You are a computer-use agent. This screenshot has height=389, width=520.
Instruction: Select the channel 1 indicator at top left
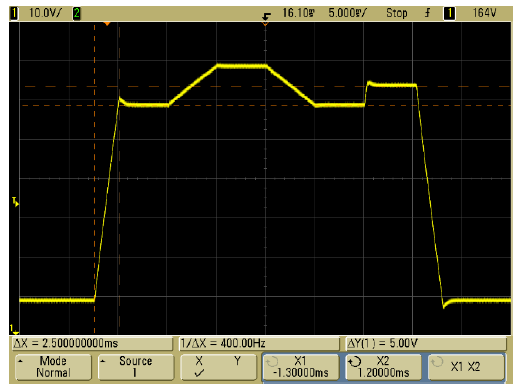(14, 14)
